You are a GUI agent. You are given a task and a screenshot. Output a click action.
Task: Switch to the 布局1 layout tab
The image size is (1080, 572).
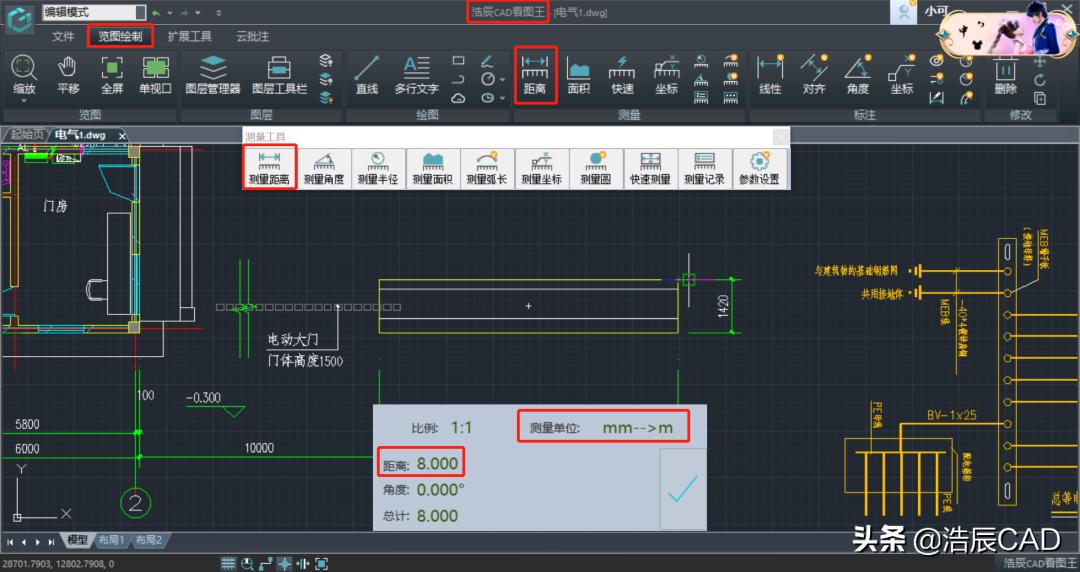click(x=111, y=541)
